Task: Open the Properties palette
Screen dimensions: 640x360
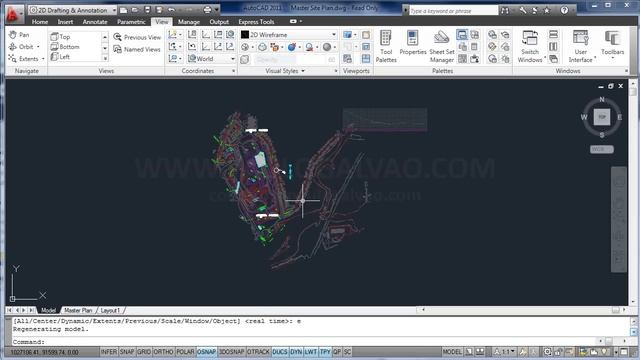Action: click(x=413, y=43)
